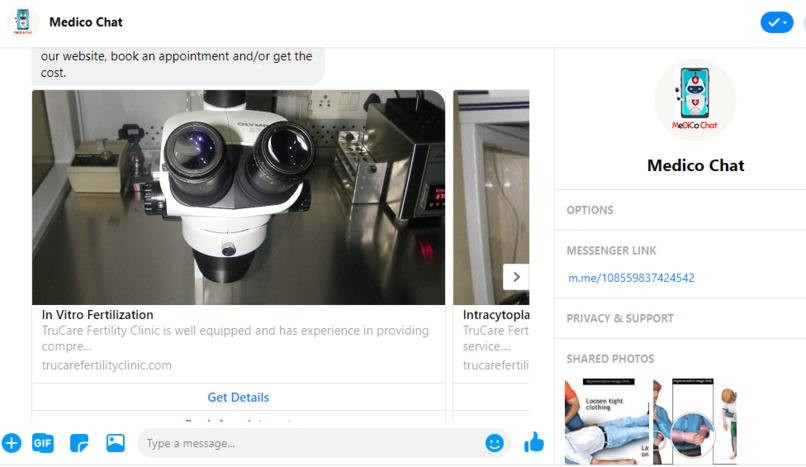Image resolution: width=806 pixels, height=467 pixels.
Task: Click the IVF card description text
Action: point(235,338)
